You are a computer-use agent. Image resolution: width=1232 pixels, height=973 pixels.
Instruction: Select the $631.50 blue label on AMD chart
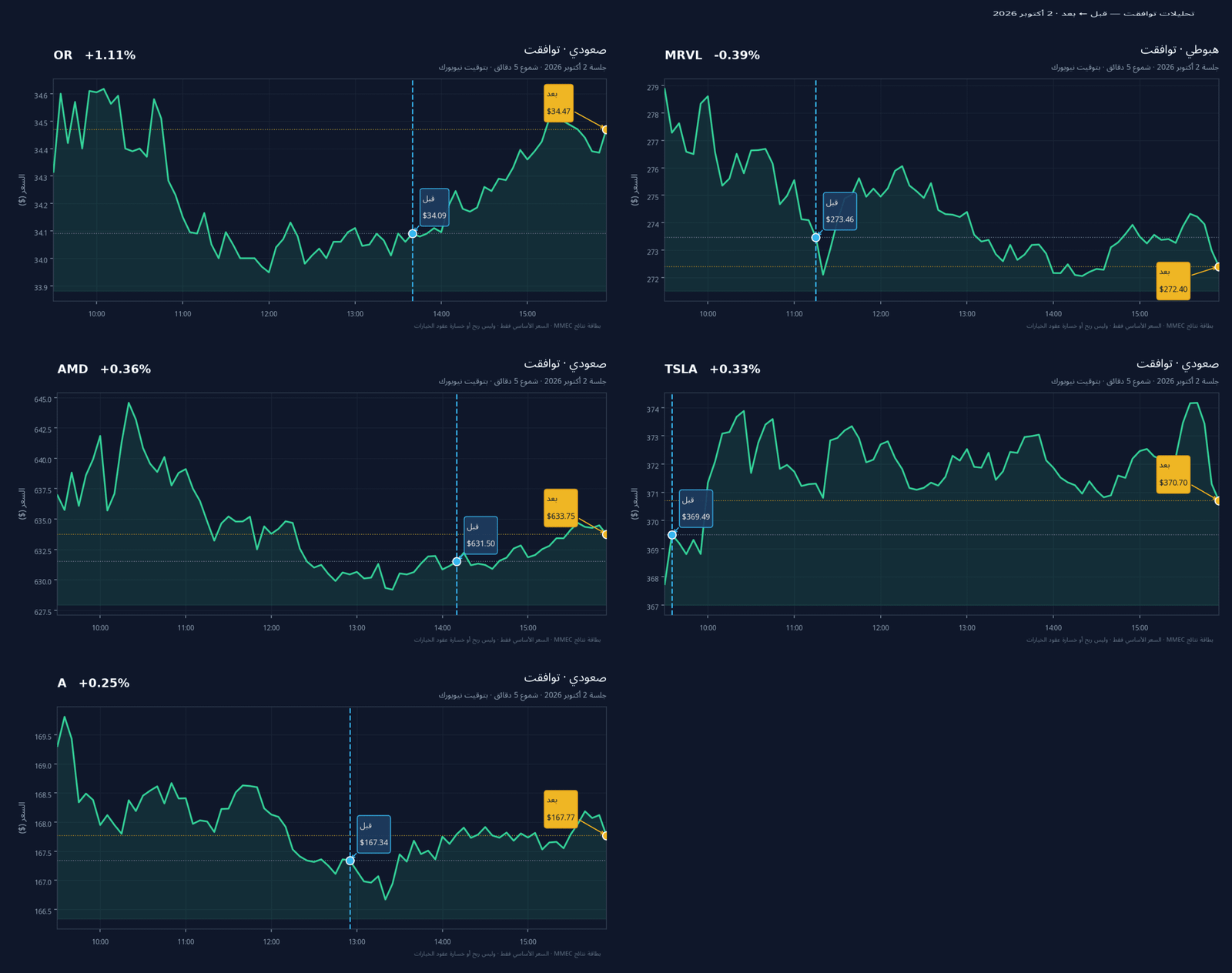[480, 535]
